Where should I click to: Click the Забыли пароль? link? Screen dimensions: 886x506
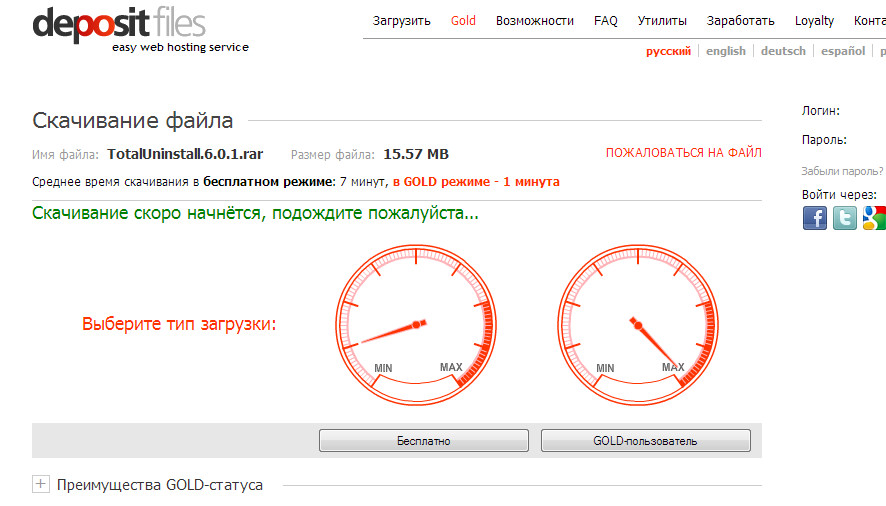coord(841,171)
